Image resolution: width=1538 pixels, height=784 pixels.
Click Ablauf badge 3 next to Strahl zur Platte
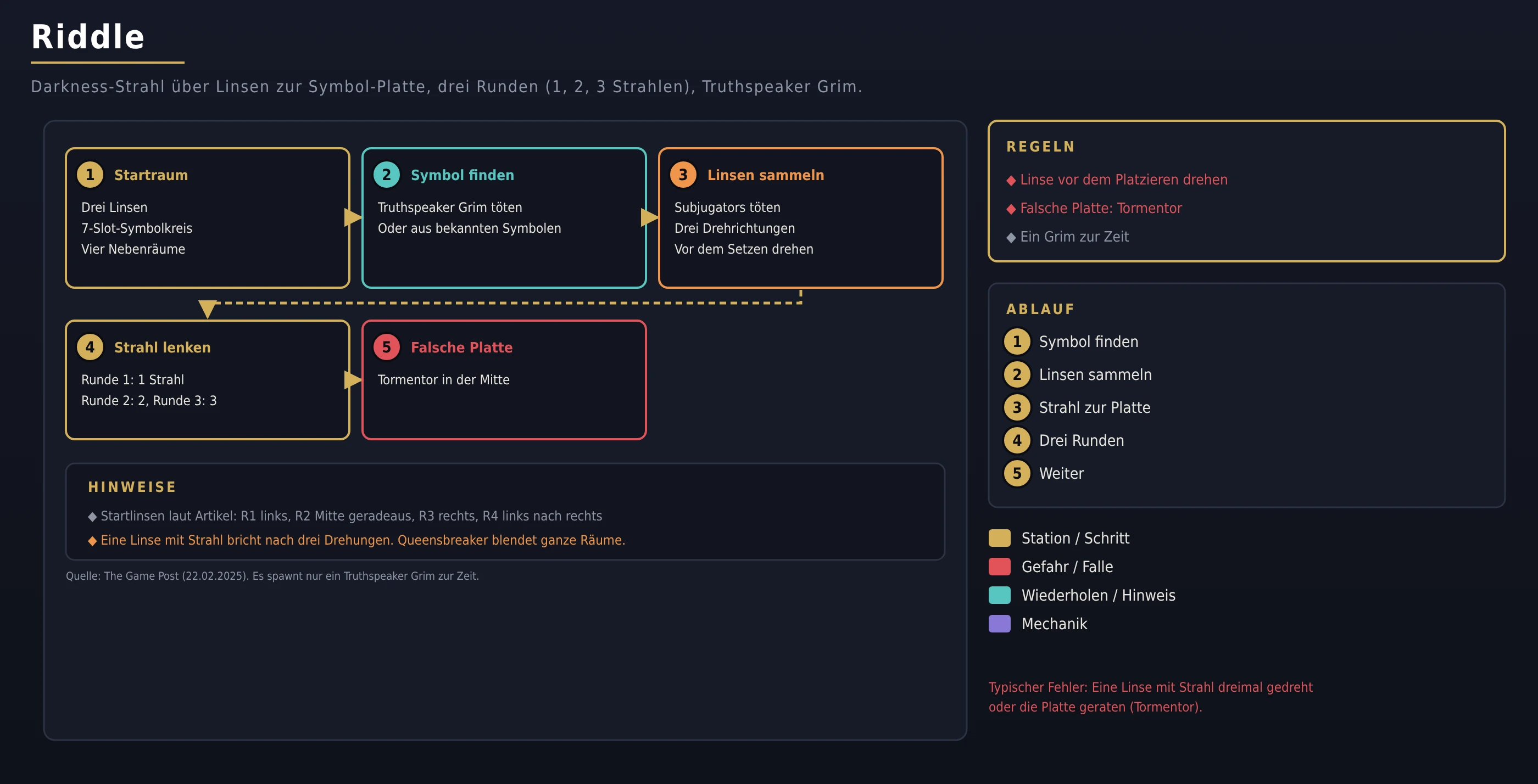[x=1017, y=407]
